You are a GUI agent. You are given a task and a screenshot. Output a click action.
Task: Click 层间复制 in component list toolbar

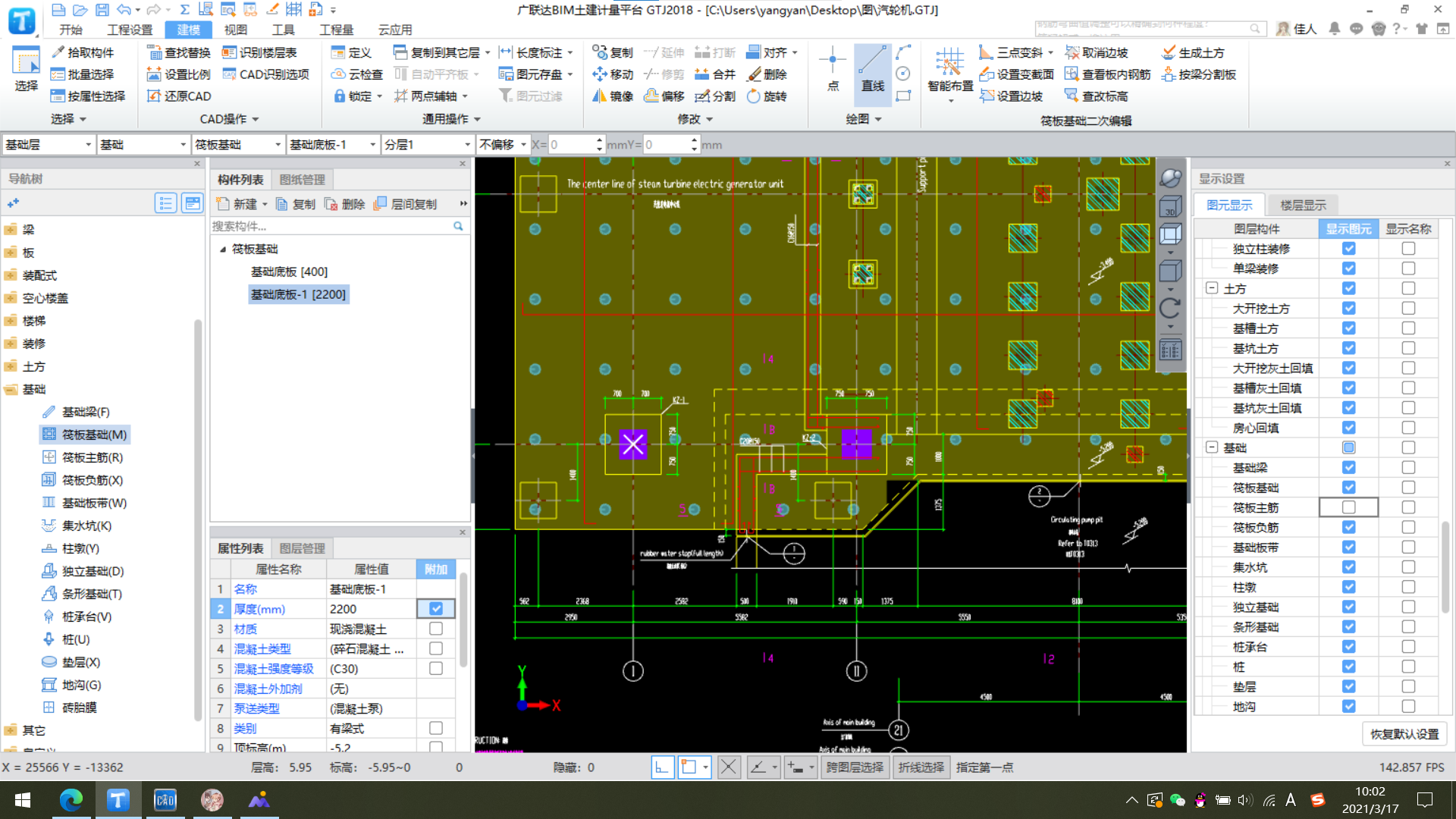click(406, 204)
